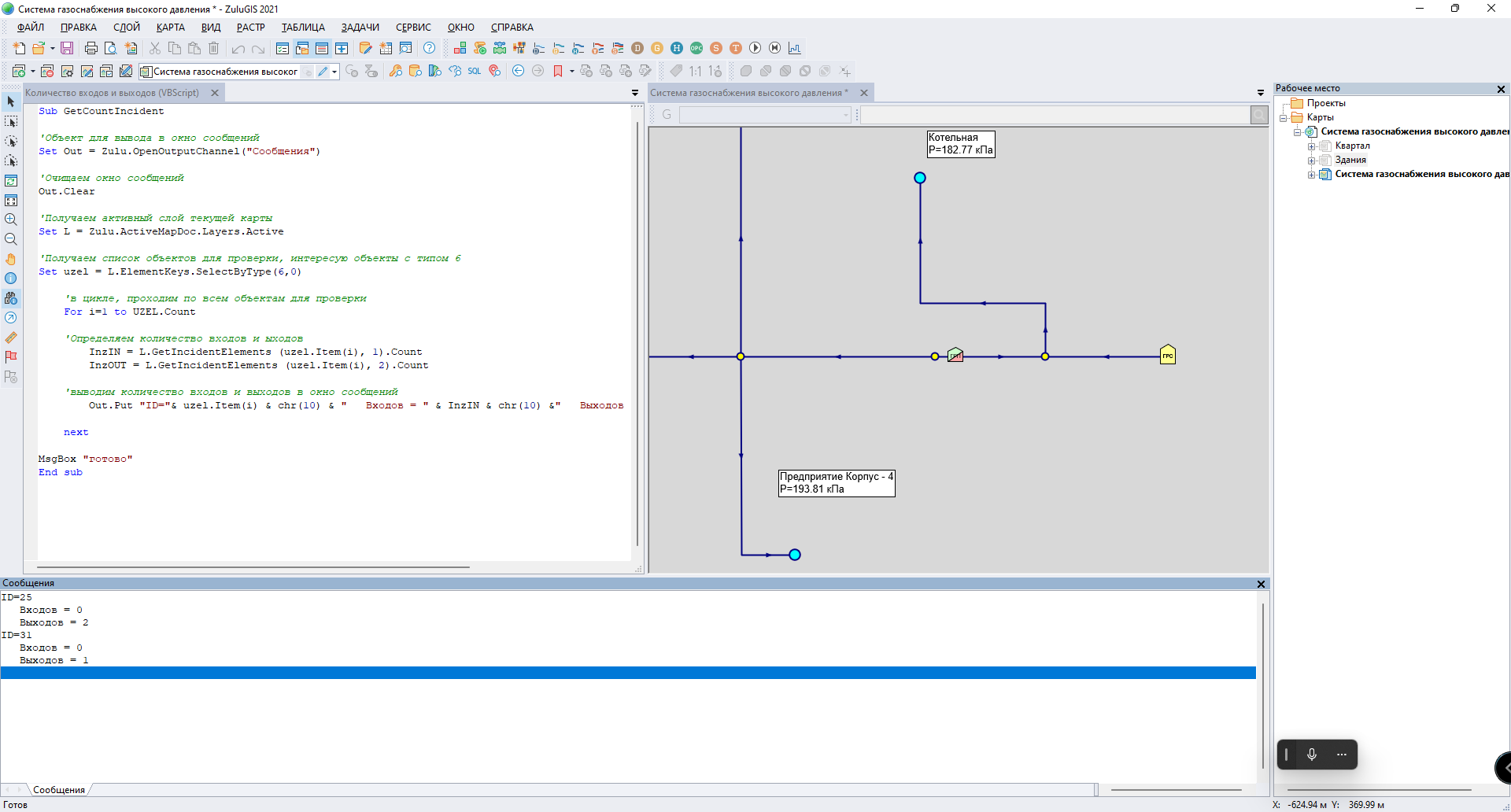Expand the Квартал layer node

pyautogui.click(x=1311, y=146)
